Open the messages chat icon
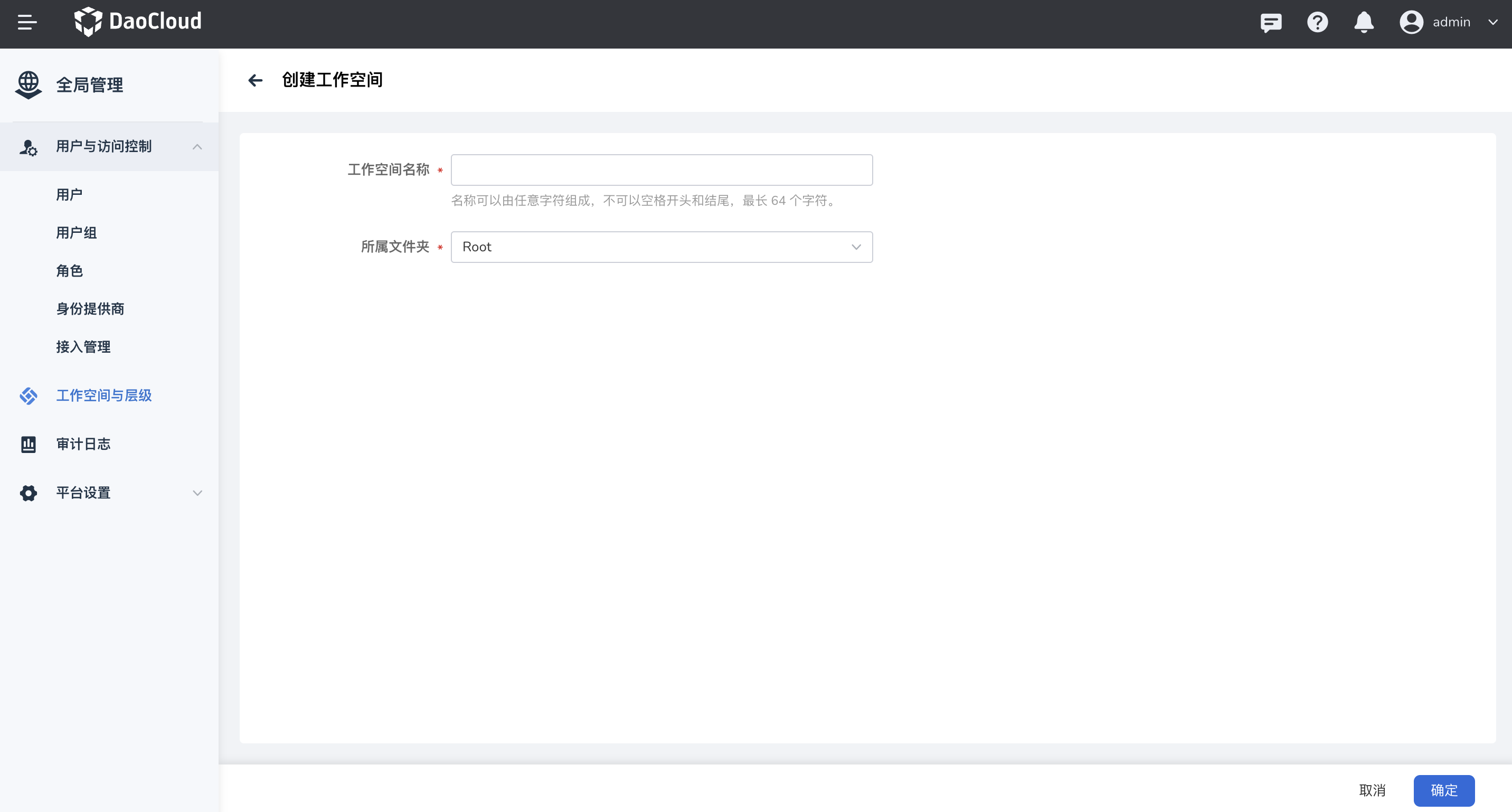Viewport: 1512px width, 812px height. click(1271, 23)
